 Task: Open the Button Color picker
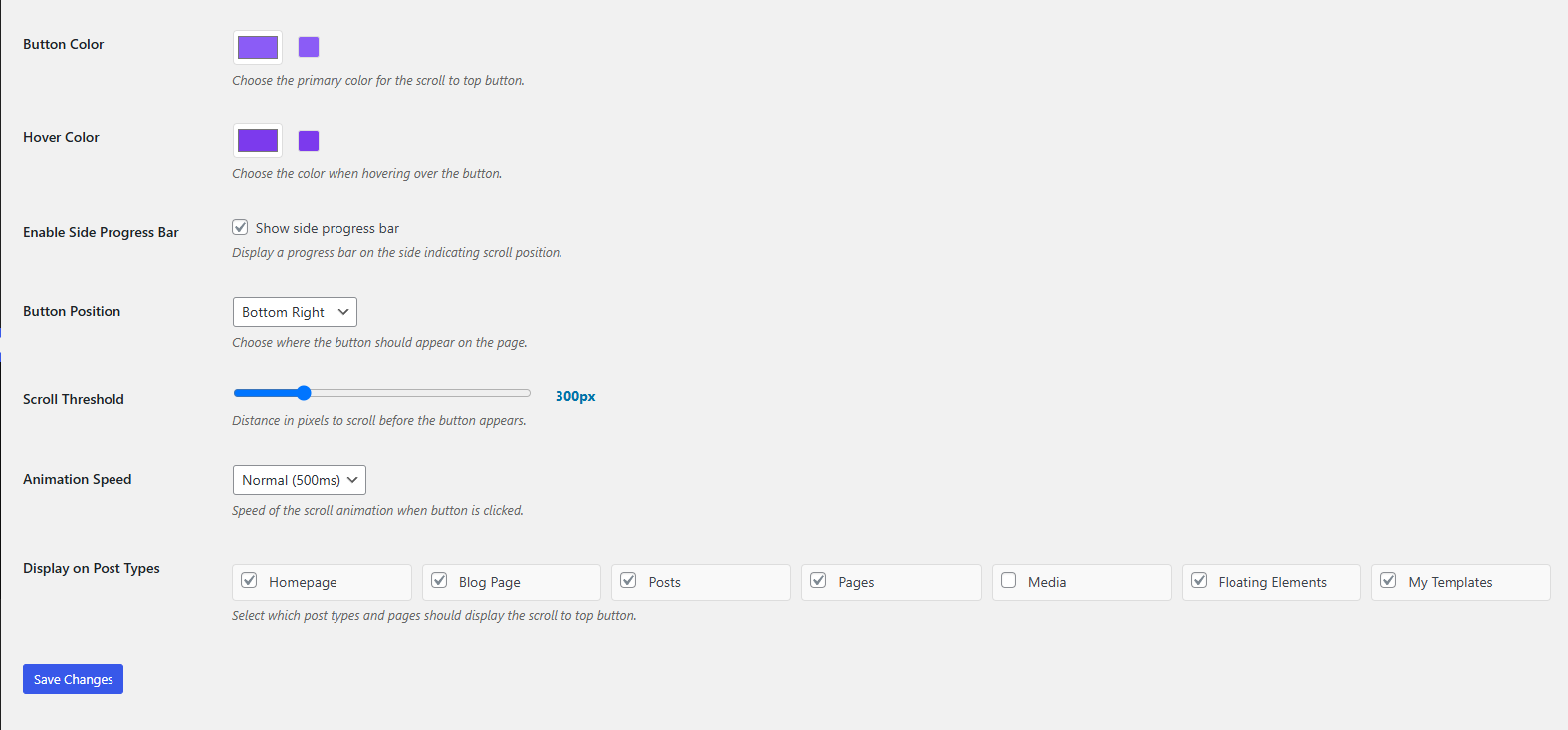pyautogui.click(x=257, y=47)
